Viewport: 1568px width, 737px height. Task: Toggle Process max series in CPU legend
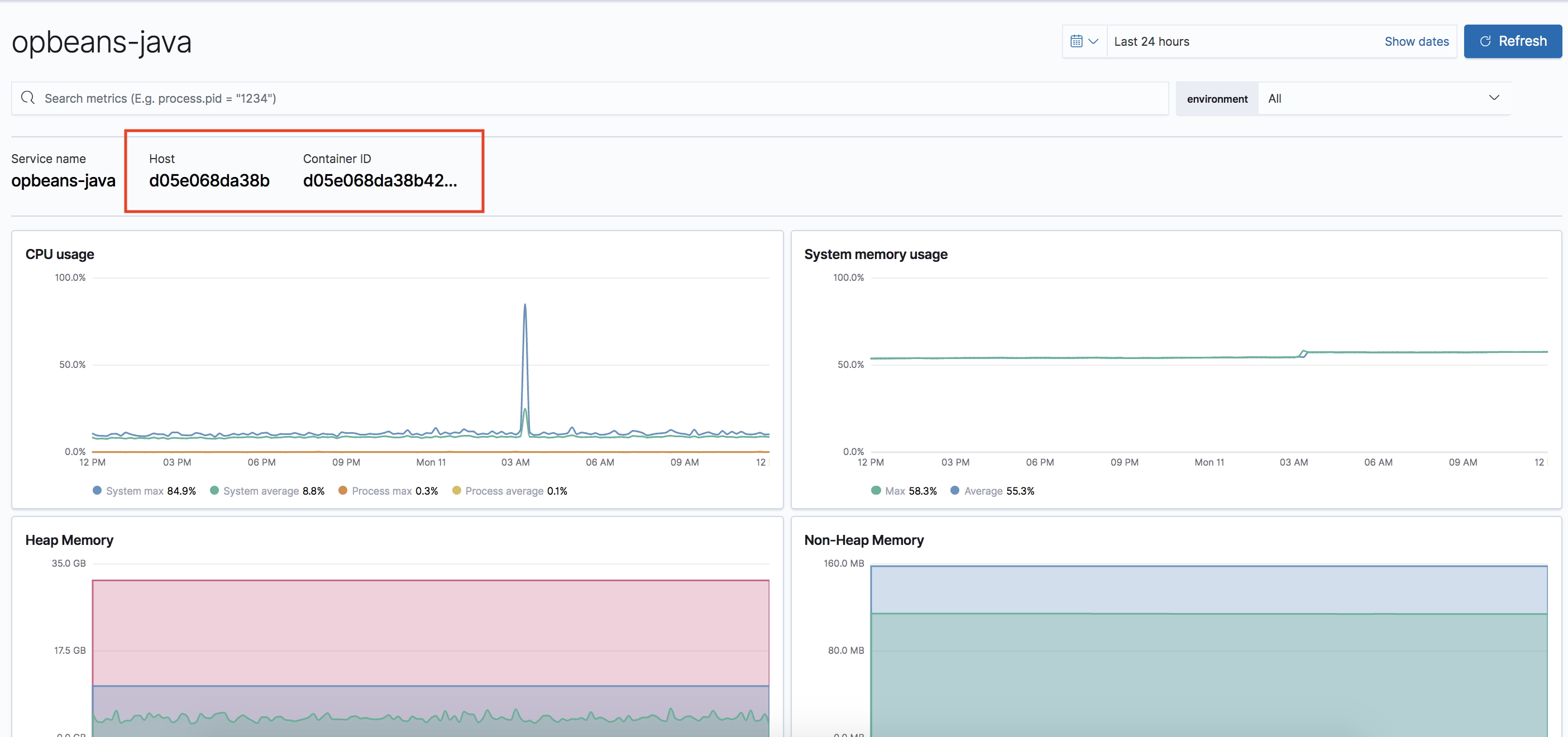coord(388,491)
